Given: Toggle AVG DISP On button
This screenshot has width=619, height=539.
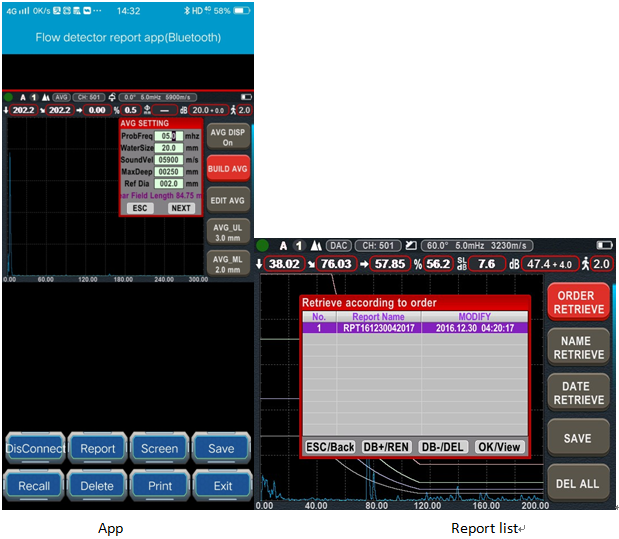Looking at the screenshot, I should click(x=227, y=137).
